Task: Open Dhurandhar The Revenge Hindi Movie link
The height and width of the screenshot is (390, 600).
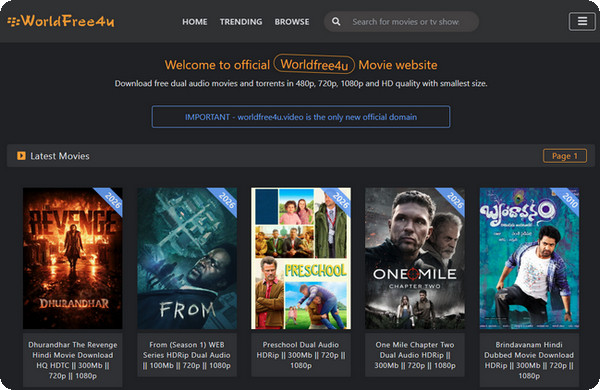Action: coord(73,360)
